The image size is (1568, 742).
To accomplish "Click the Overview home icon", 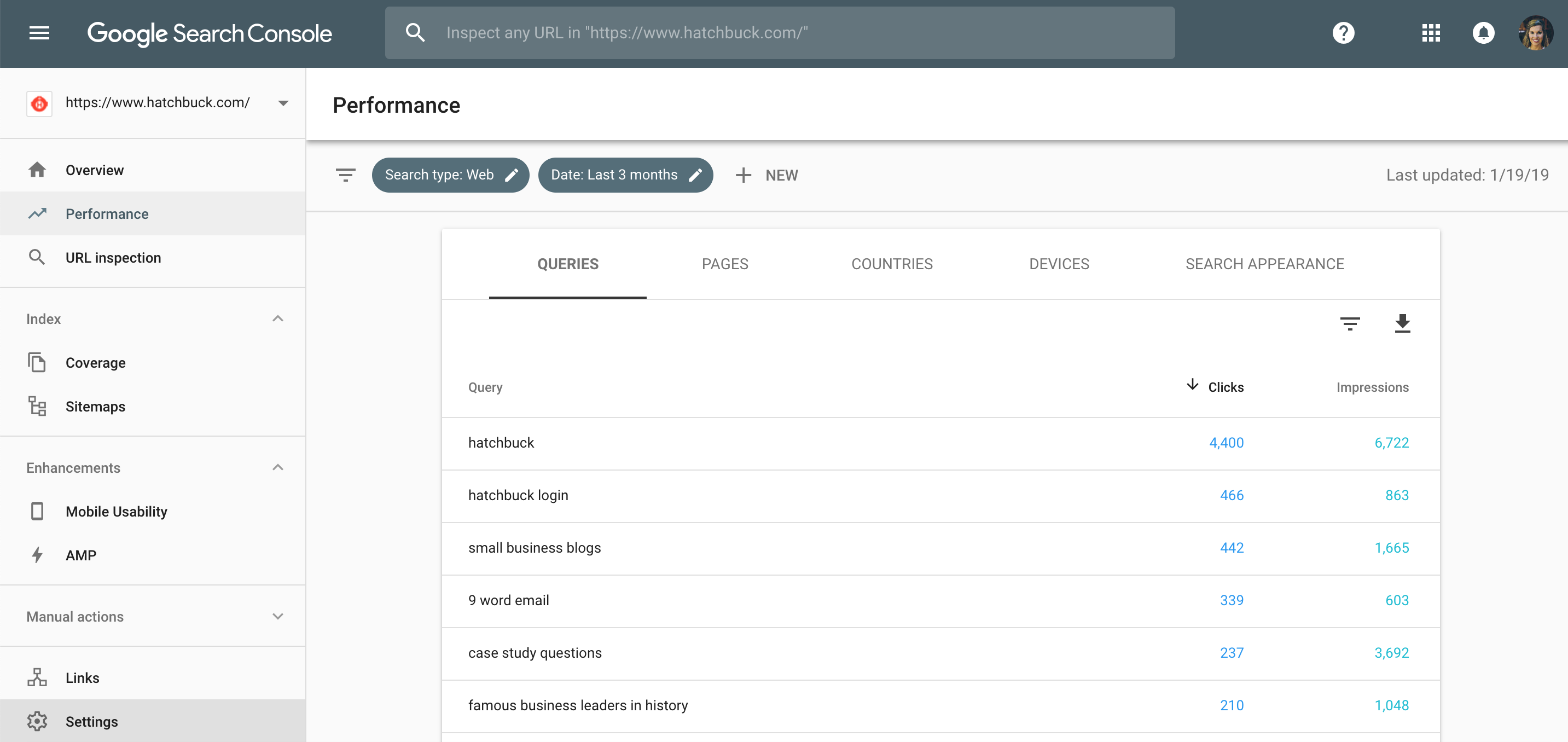I will [37, 170].
